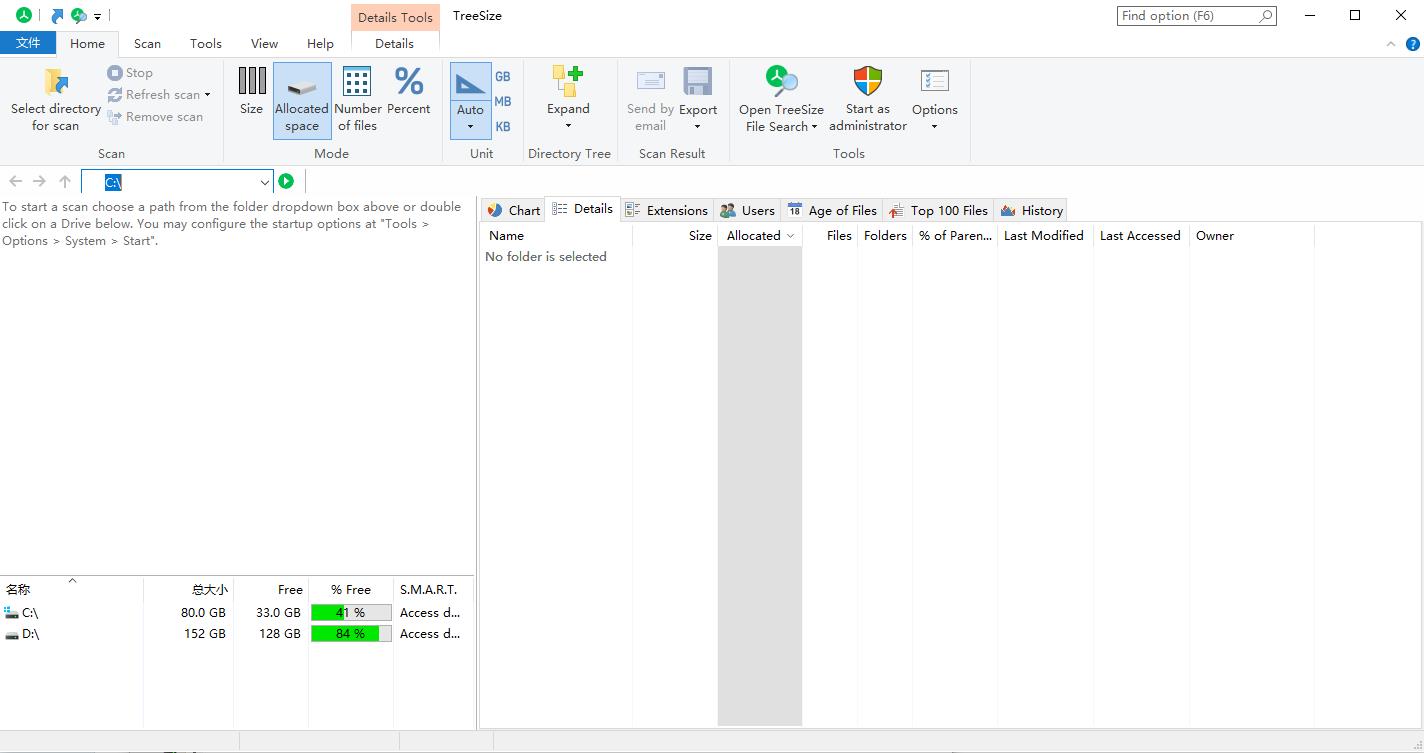Sort by the Allocated column header

(760, 236)
